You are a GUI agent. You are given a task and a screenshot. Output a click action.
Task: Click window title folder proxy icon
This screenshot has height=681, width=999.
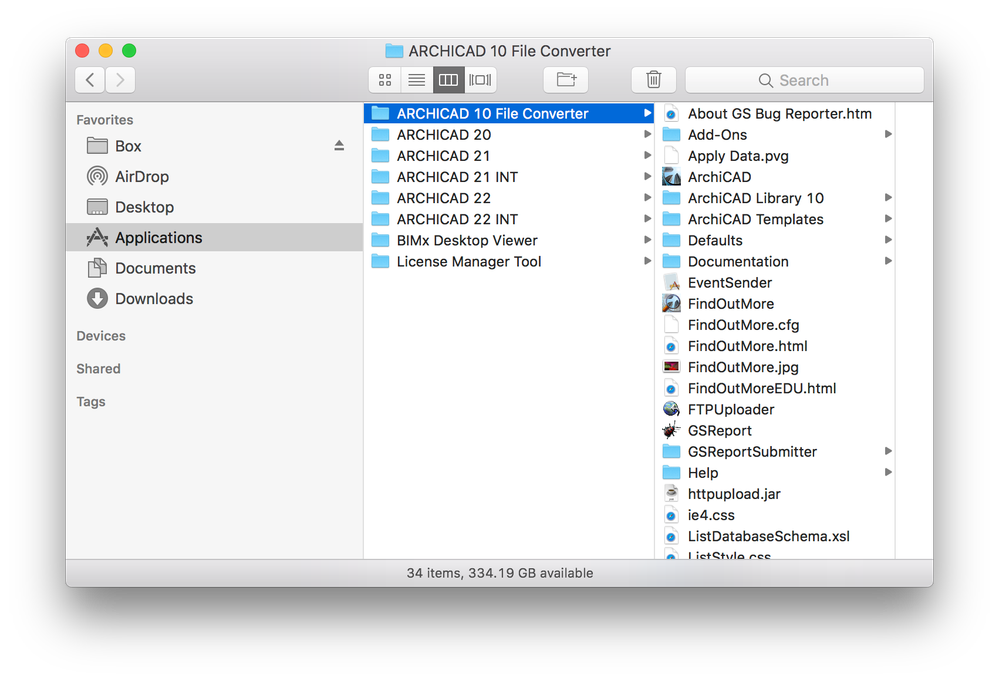tap(394, 50)
